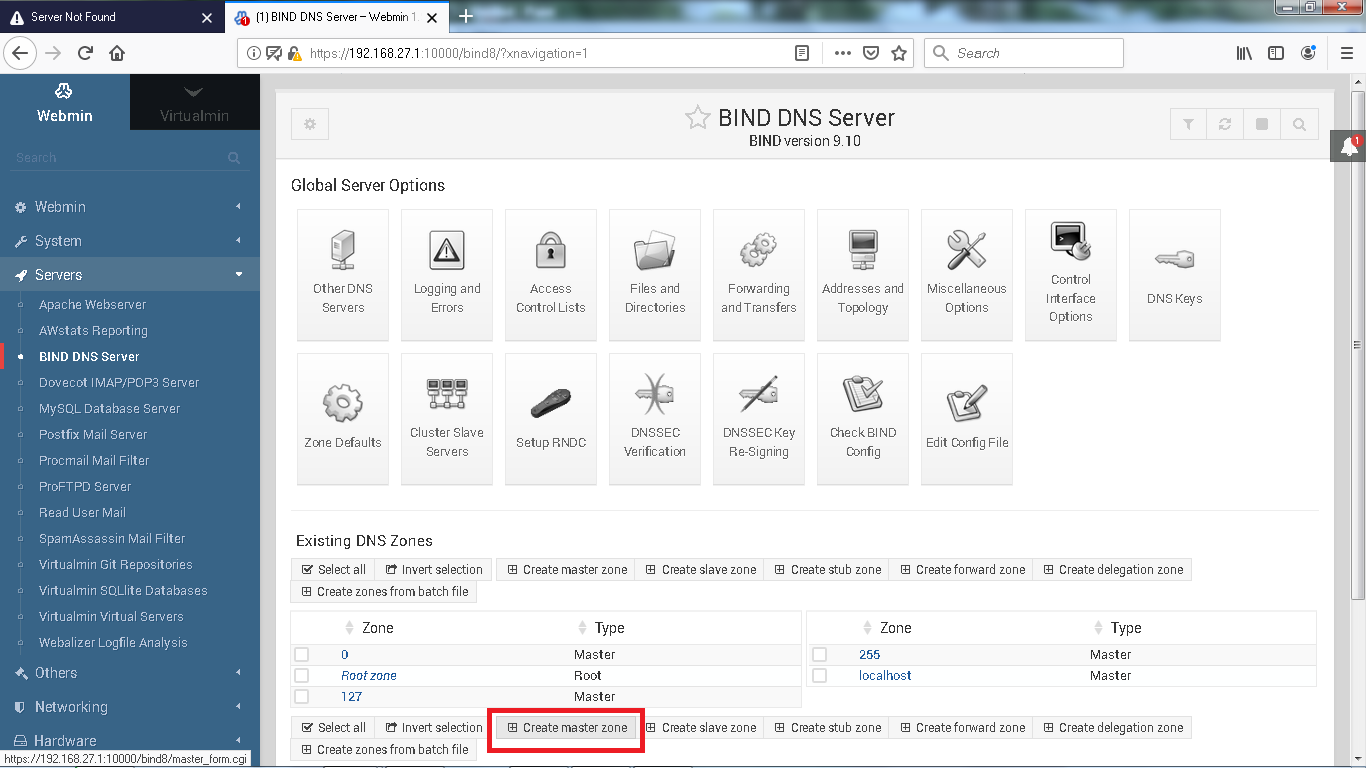This screenshot has height=768, width=1366.
Task: Open Cluster Slave Servers
Action: [447, 419]
